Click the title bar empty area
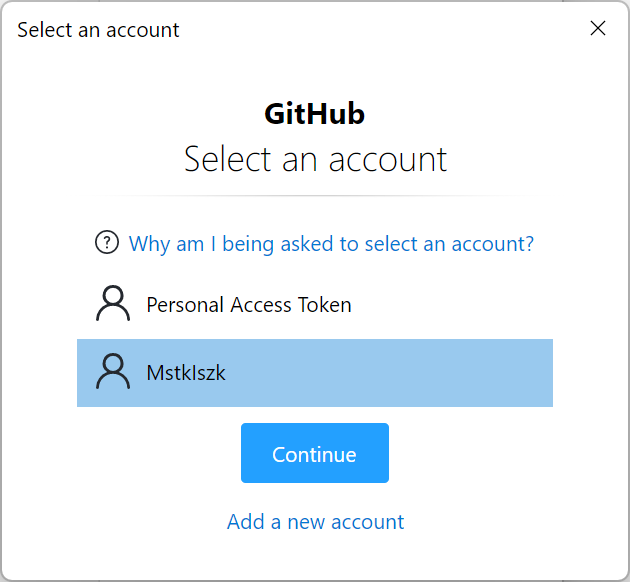The width and height of the screenshot is (630, 582). click(382, 29)
